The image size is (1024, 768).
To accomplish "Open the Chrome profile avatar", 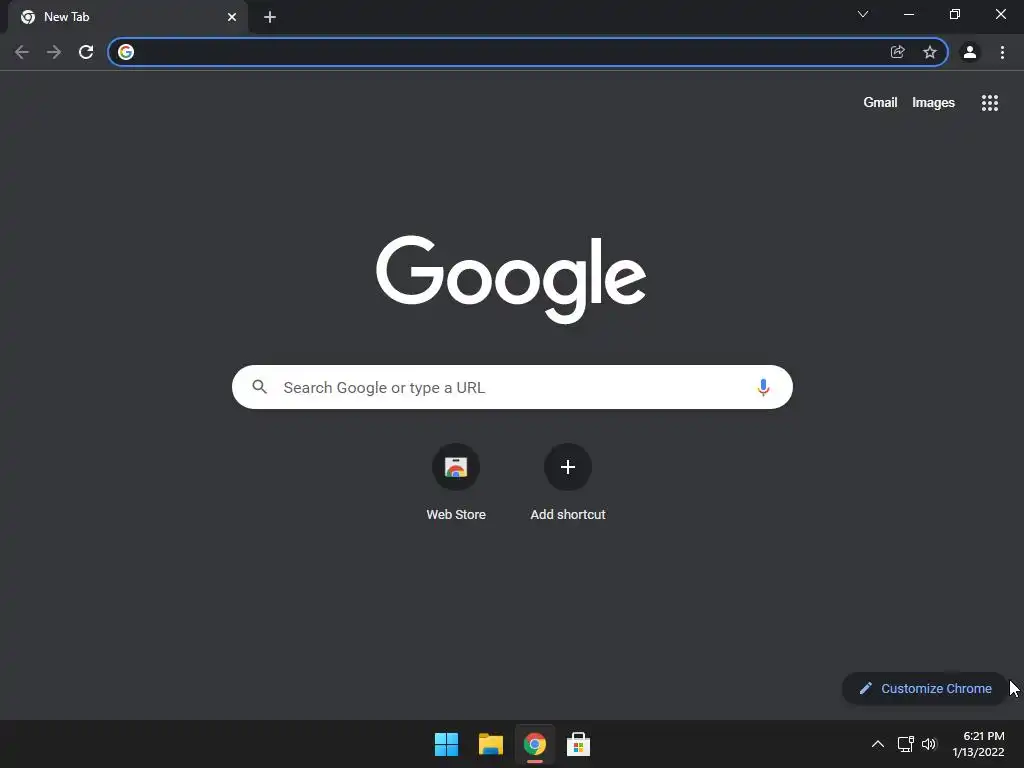I will [970, 52].
